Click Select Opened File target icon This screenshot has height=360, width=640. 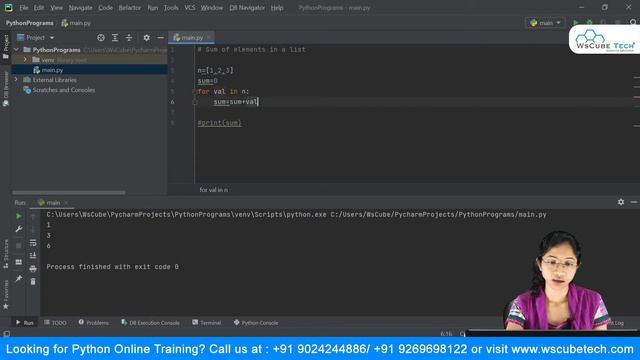tap(101, 38)
